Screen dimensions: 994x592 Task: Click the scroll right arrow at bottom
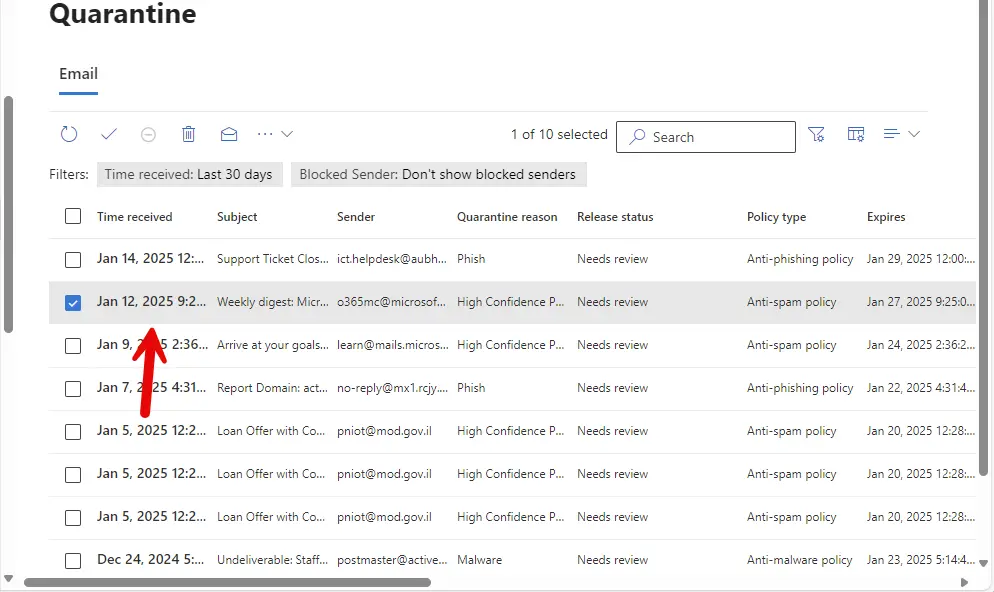964,582
